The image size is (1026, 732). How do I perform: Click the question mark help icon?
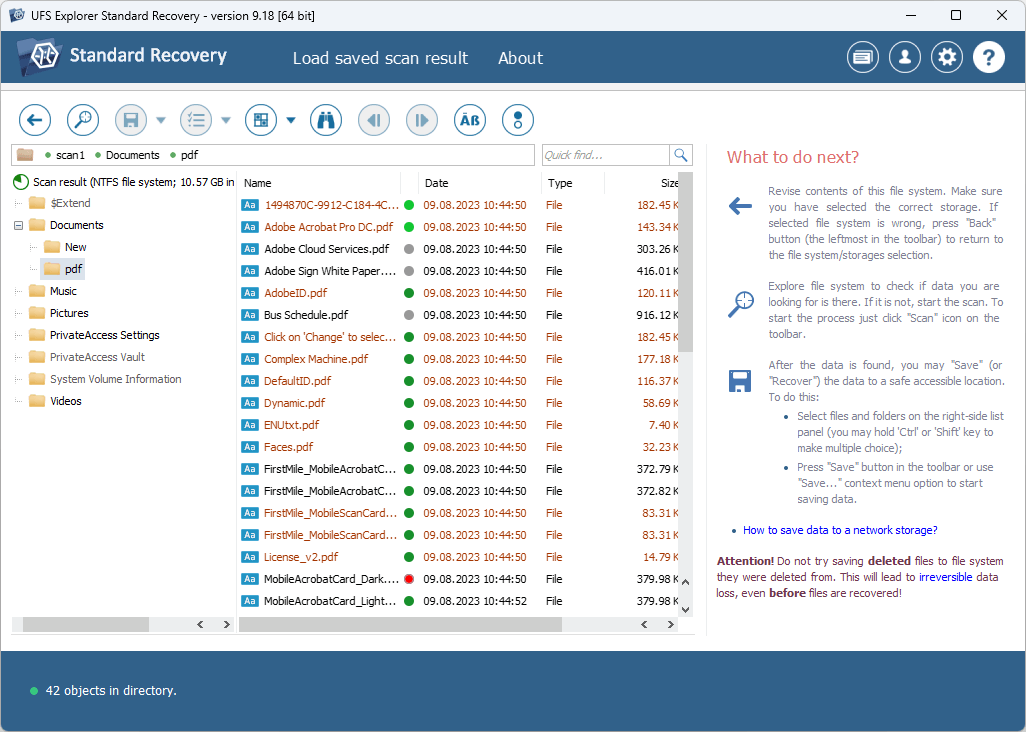(989, 58)
